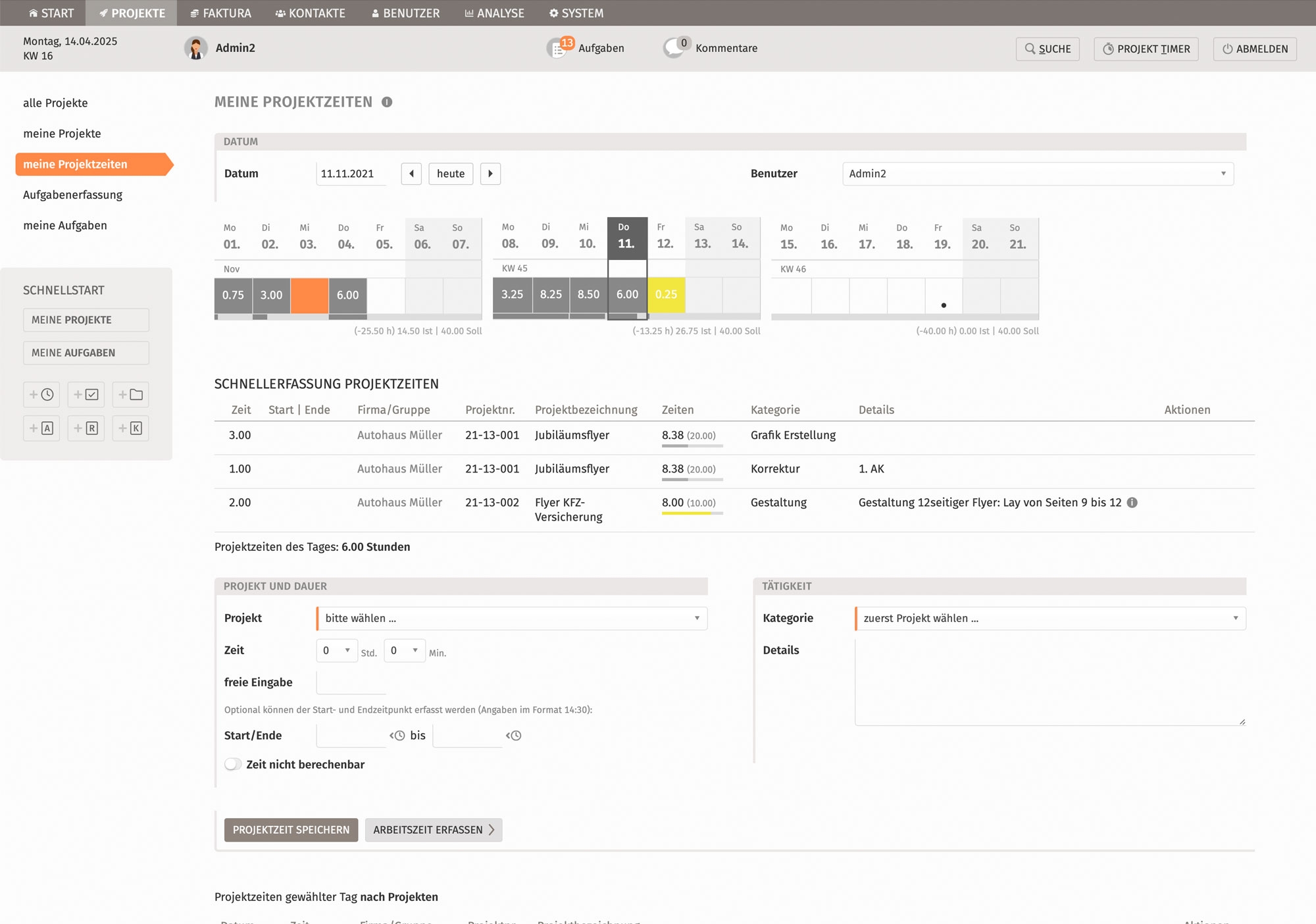Click the add A quickstart icon
This screenshot has width=1316, height=924.
pyautogui.click(x=41, y=428)
